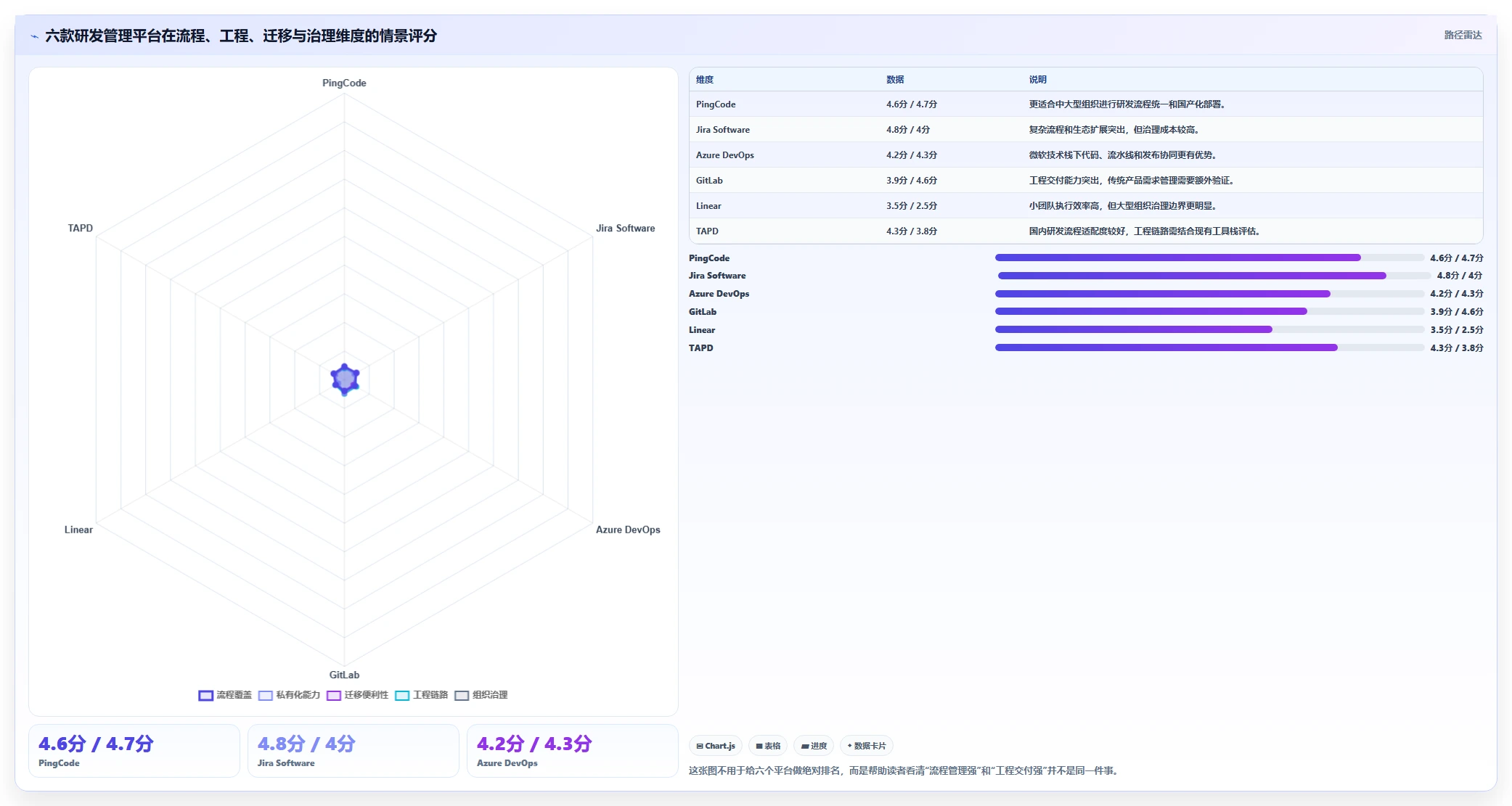Click the 3.9分 / 4.6分 value beside GitLab bar
The height and width of the screenshot is (806, 1512).
(1457, 312)
